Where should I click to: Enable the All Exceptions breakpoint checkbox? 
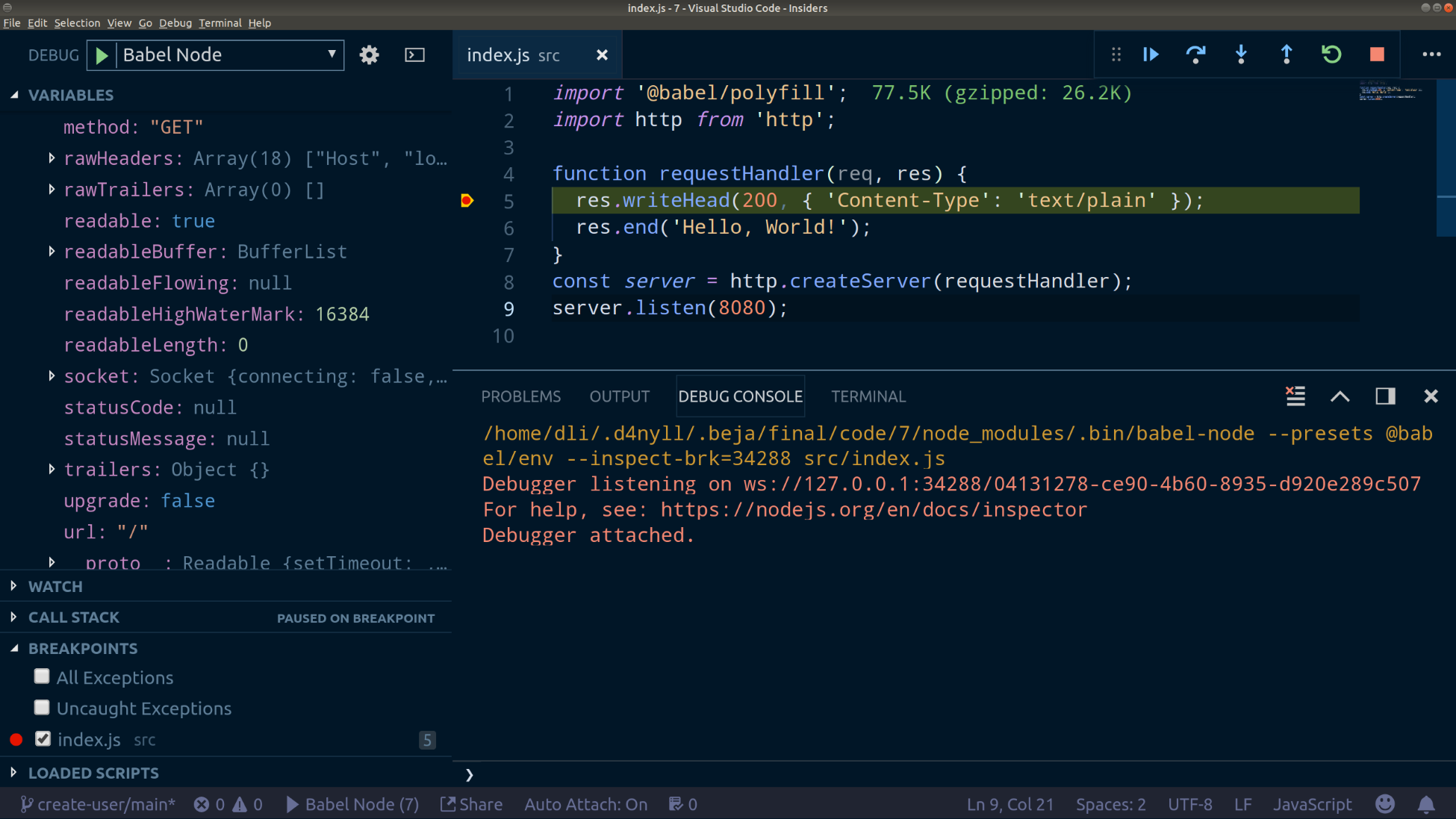42,676
